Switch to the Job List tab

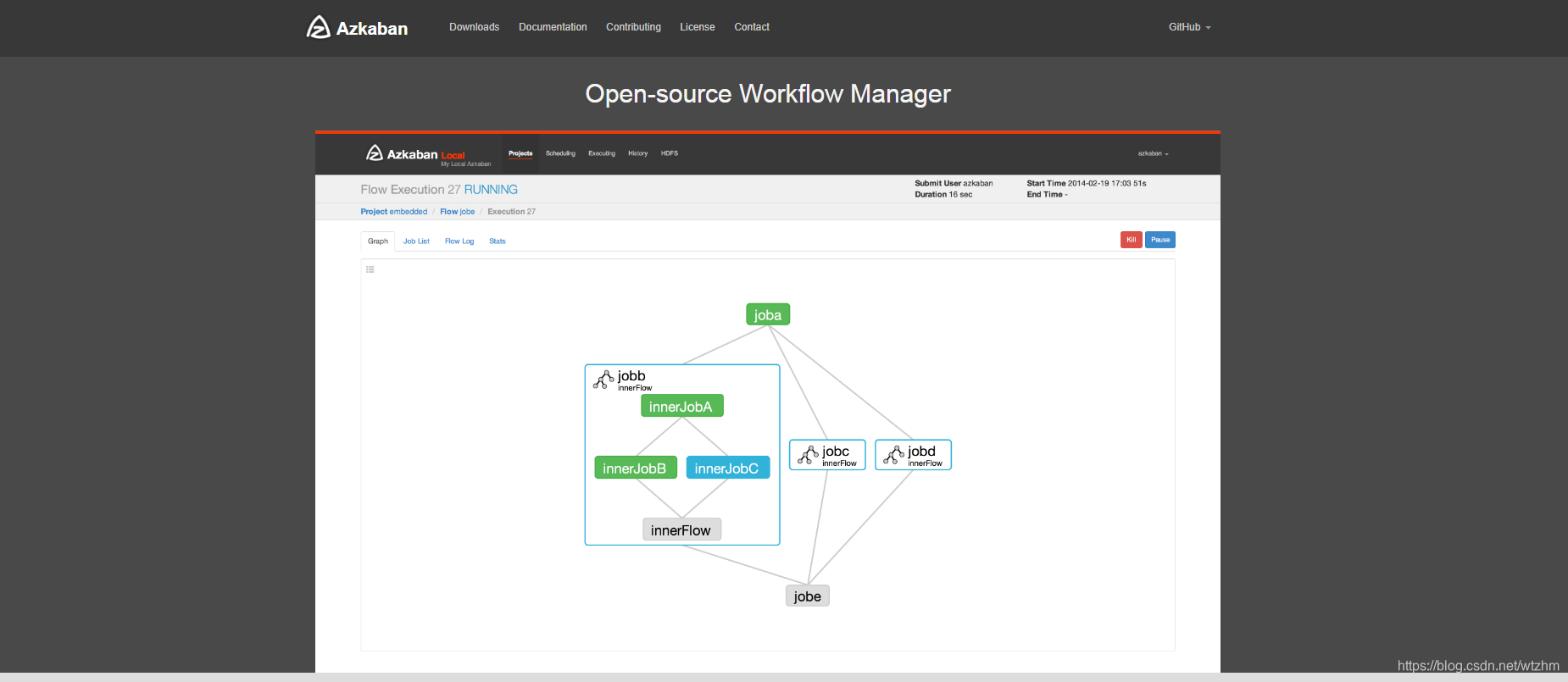[x=416, y=241]
